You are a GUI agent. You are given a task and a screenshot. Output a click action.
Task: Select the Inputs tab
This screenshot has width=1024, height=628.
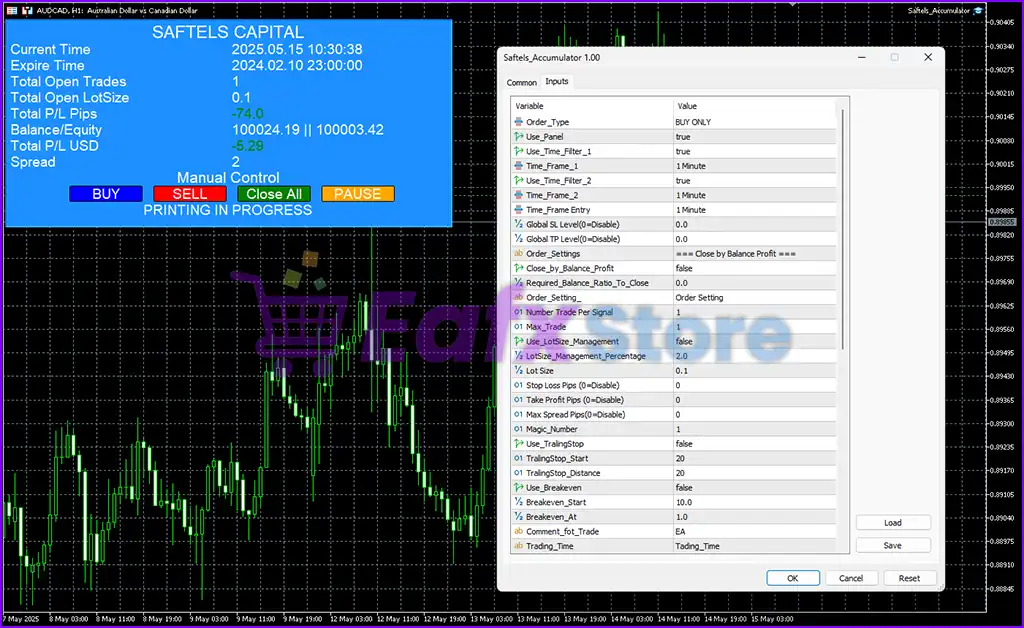point(556,82)
